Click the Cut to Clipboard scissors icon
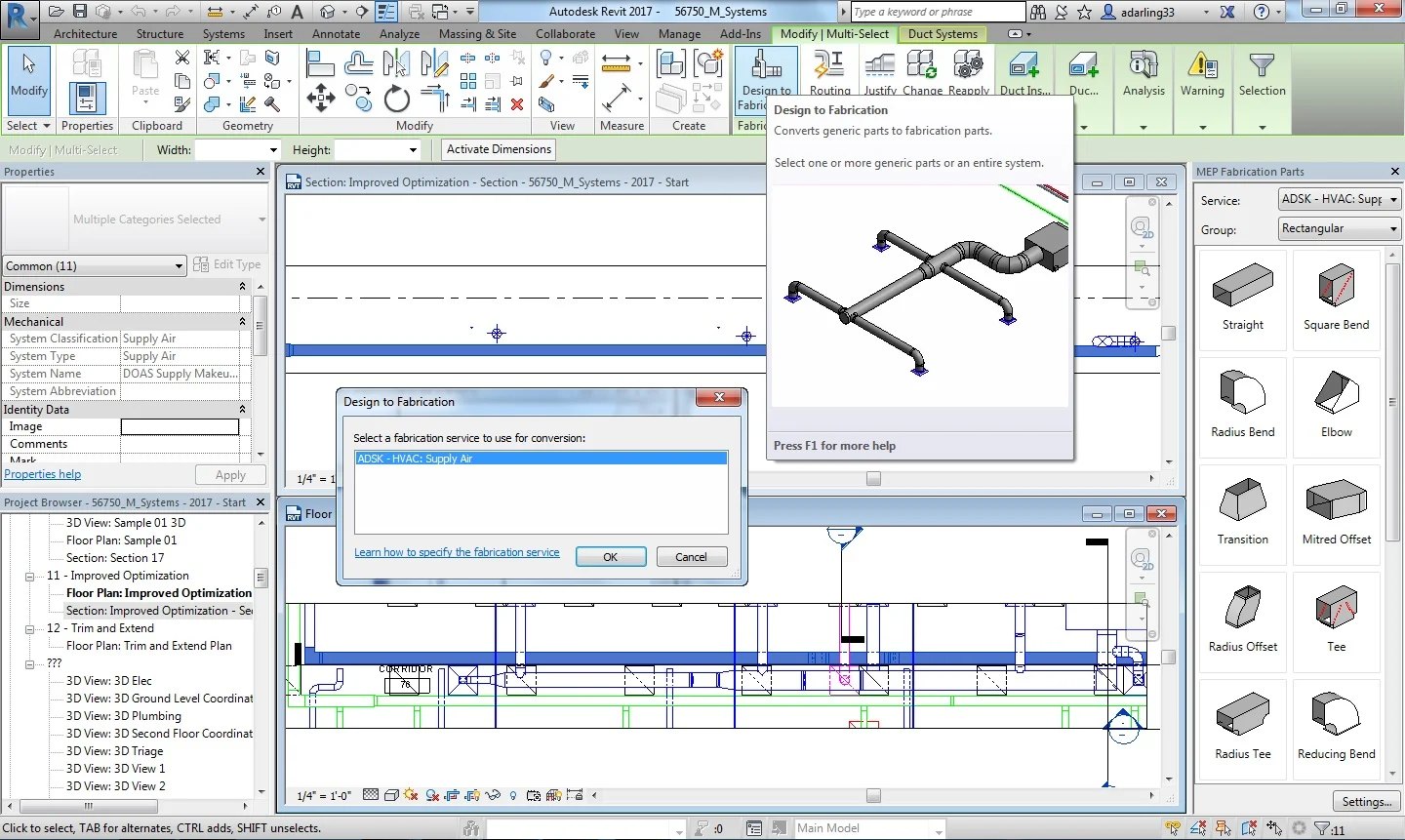Viewport: 1405px width, 840px height. (182, 59)
